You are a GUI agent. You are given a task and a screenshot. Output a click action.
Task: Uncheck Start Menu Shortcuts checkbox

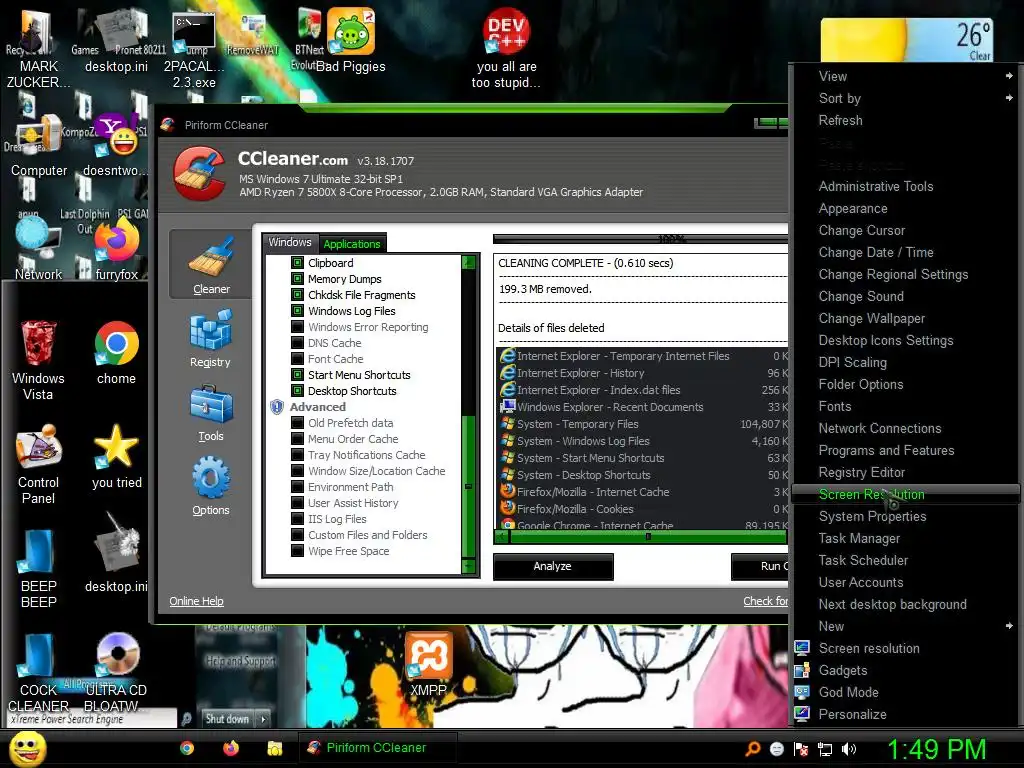(297, 375)
